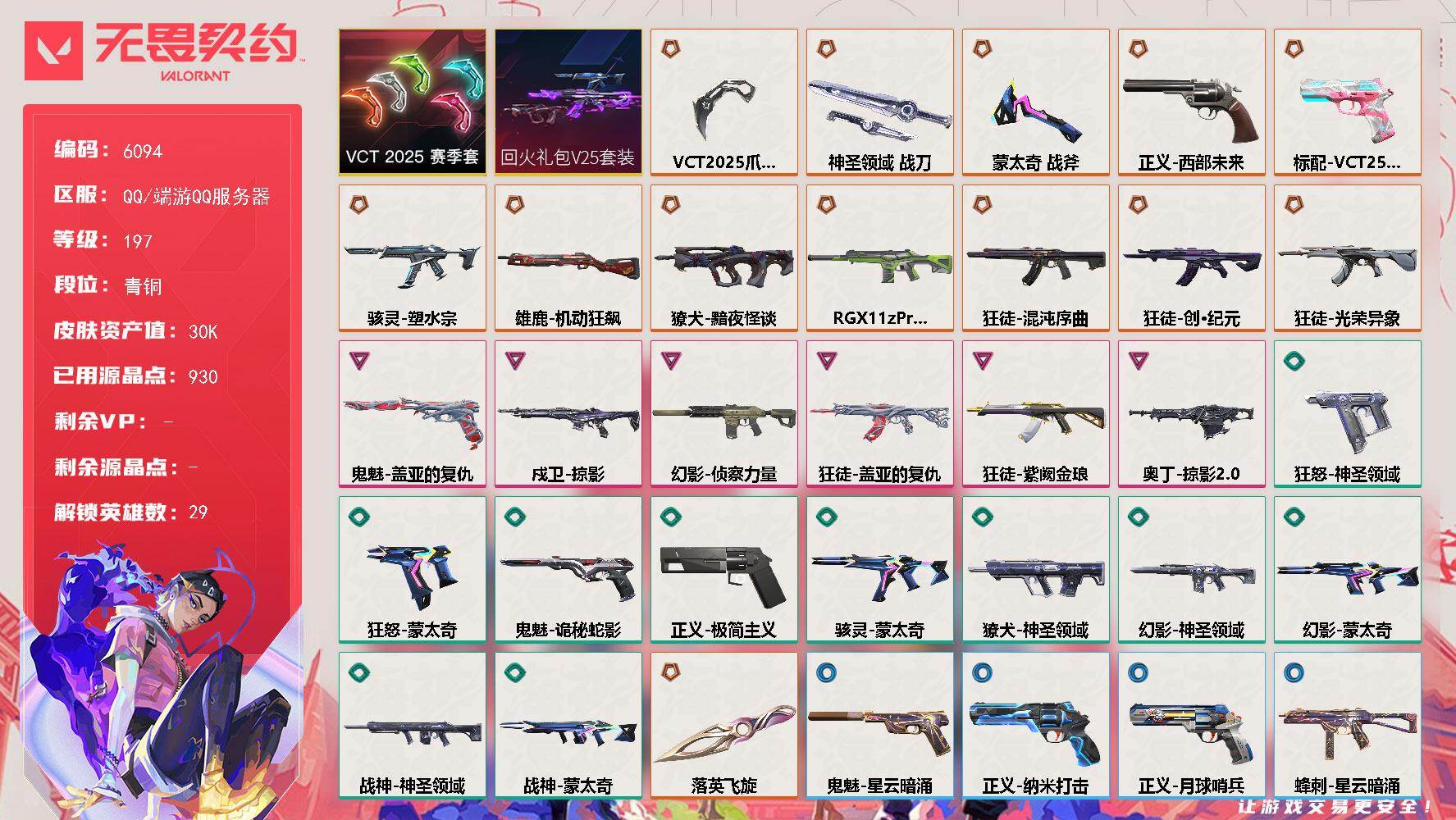
Task: Select the 落英飞旋 blade skin
Action: [723, 726]
